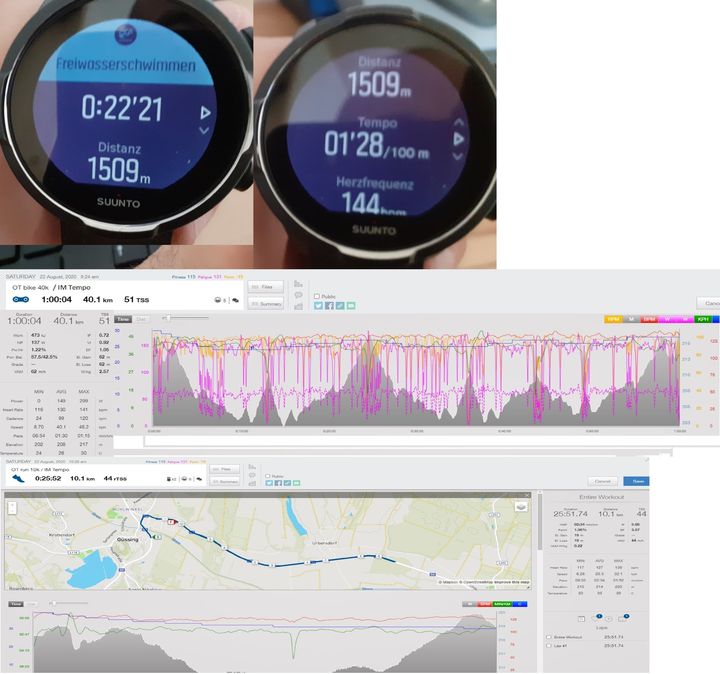Image resolution: width=720 pixels, height=674 pixels.
Task: Toggle the red BPM channel on run graph
Action: pos(484,604)
